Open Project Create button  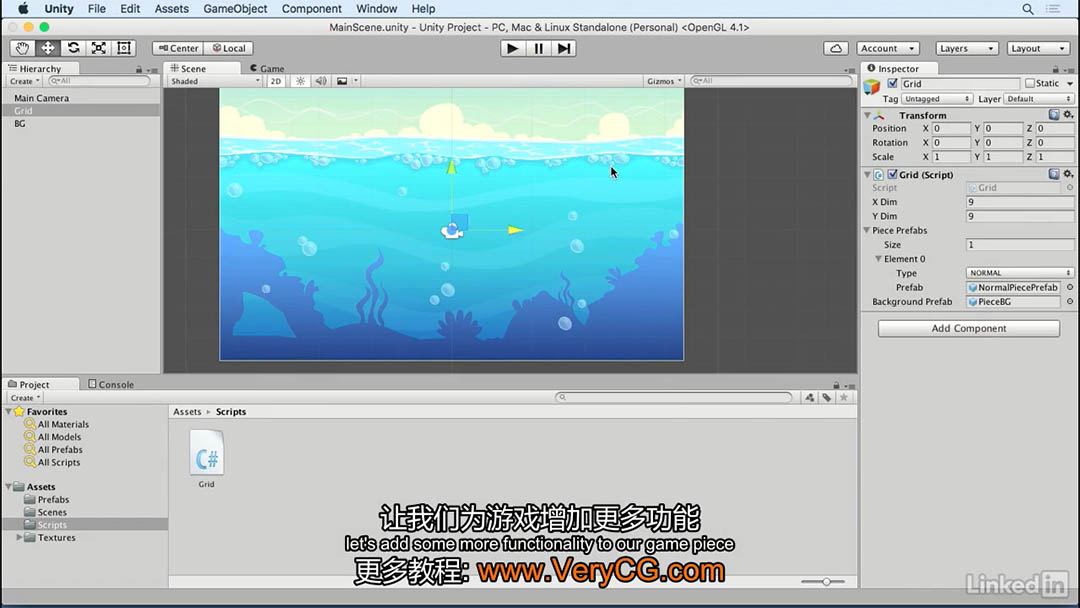click(x=25, y=397)
